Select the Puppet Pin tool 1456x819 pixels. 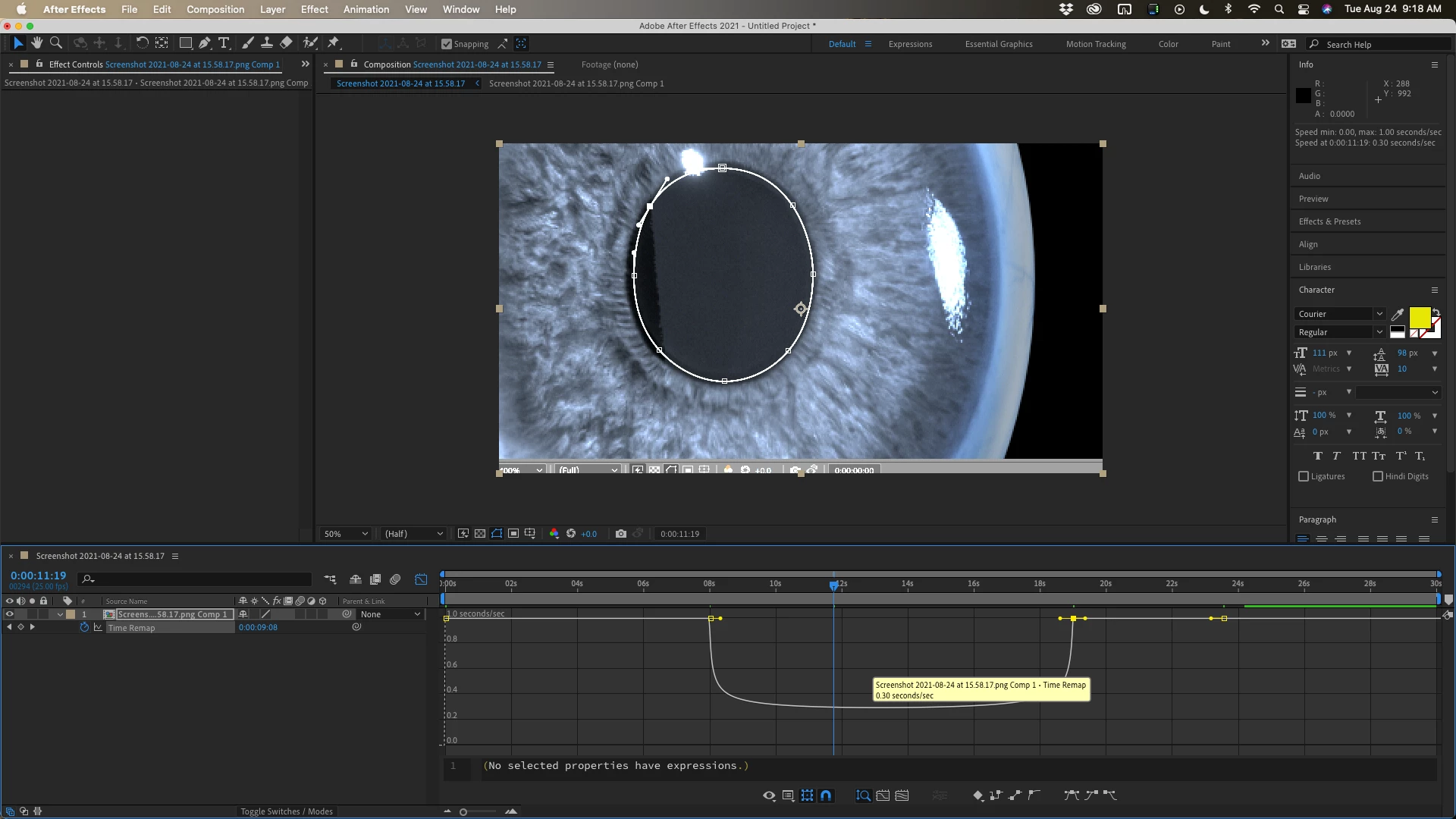333,43
